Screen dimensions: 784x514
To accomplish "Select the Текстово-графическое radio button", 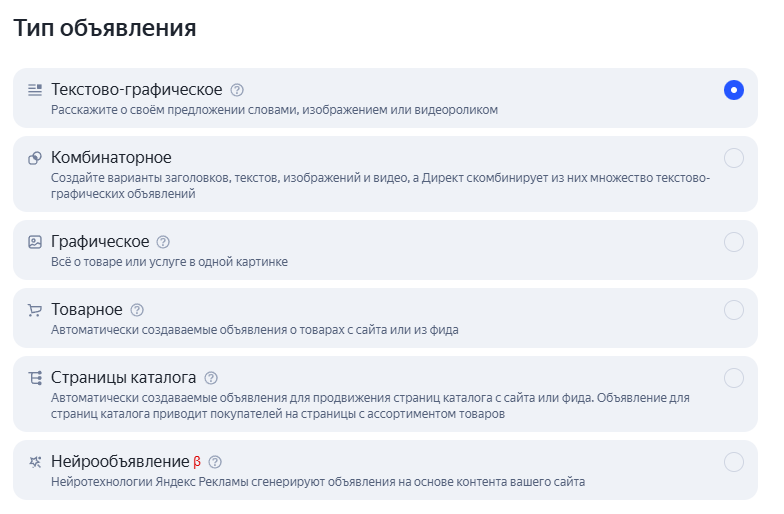I will click(x=734, y=90).
